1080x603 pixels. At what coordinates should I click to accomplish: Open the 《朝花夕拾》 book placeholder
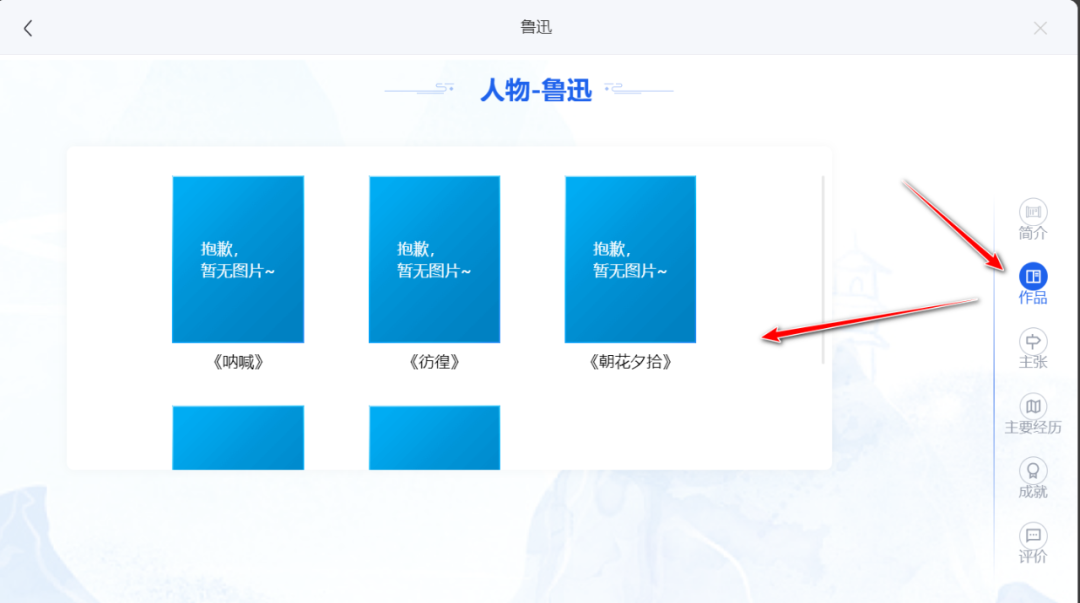tap(630, 260)
